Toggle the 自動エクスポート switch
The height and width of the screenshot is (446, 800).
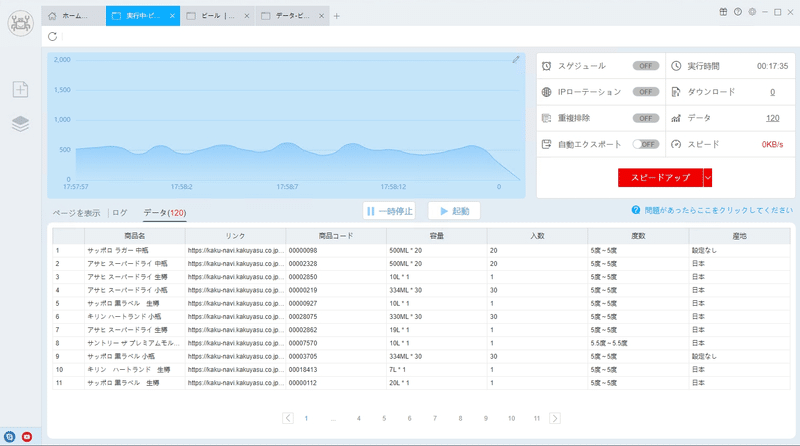click(x=646, y=144)
